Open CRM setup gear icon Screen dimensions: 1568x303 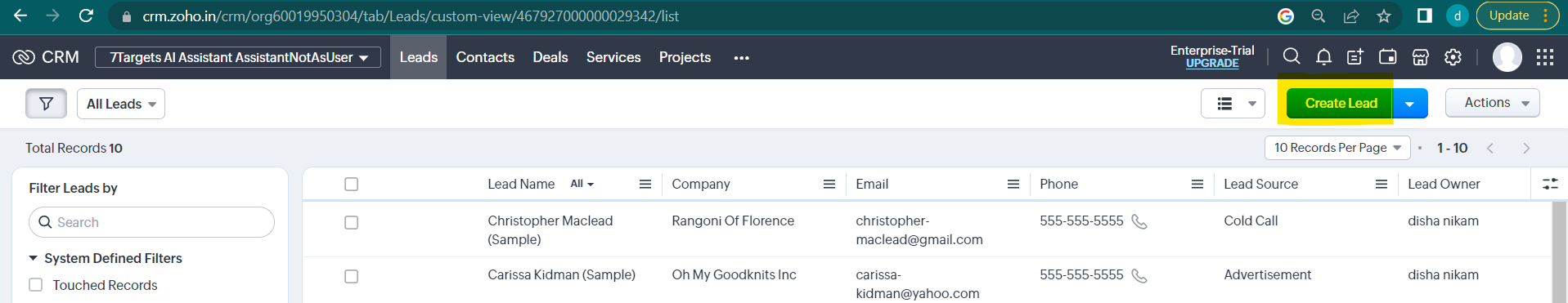pyautogui.click(x=1453, y=56)
